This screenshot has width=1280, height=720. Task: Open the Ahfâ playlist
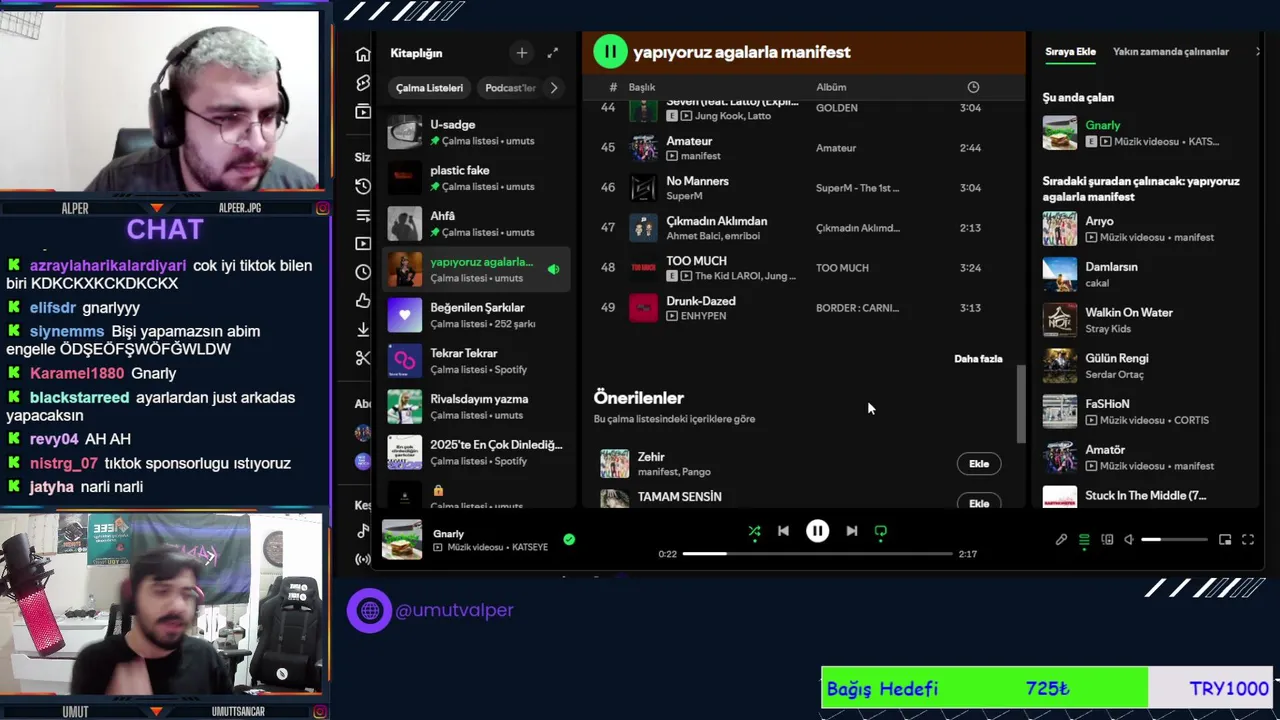[x=476, y=224]
